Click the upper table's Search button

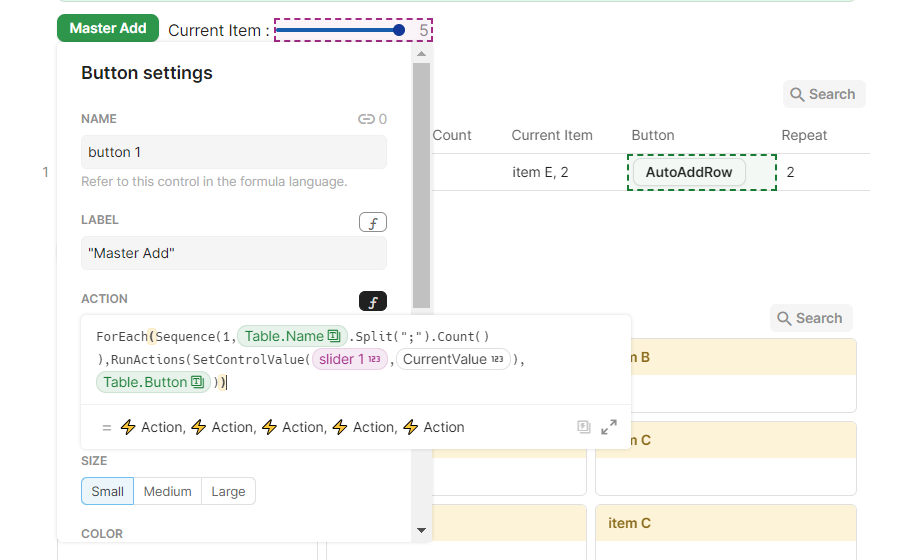823,94
